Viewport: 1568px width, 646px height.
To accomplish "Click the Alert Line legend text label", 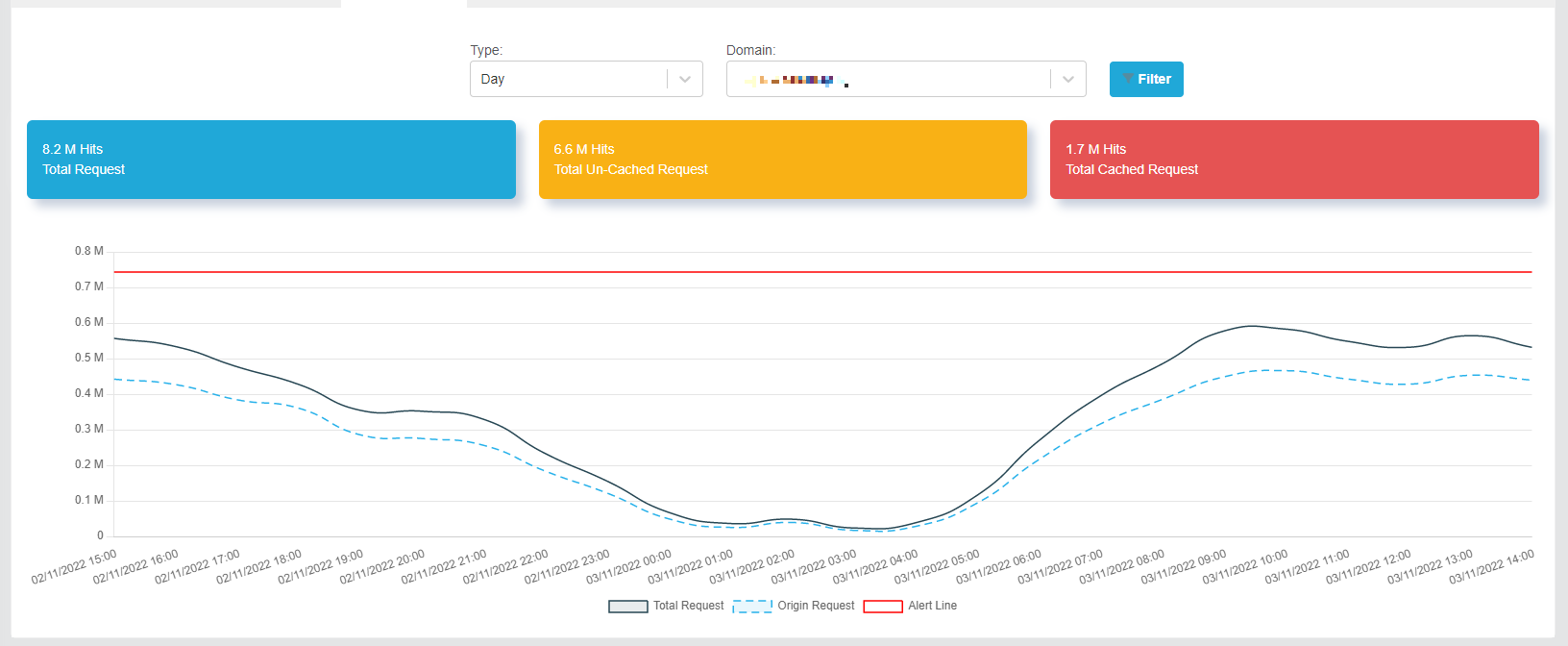I will click(932, 606).
